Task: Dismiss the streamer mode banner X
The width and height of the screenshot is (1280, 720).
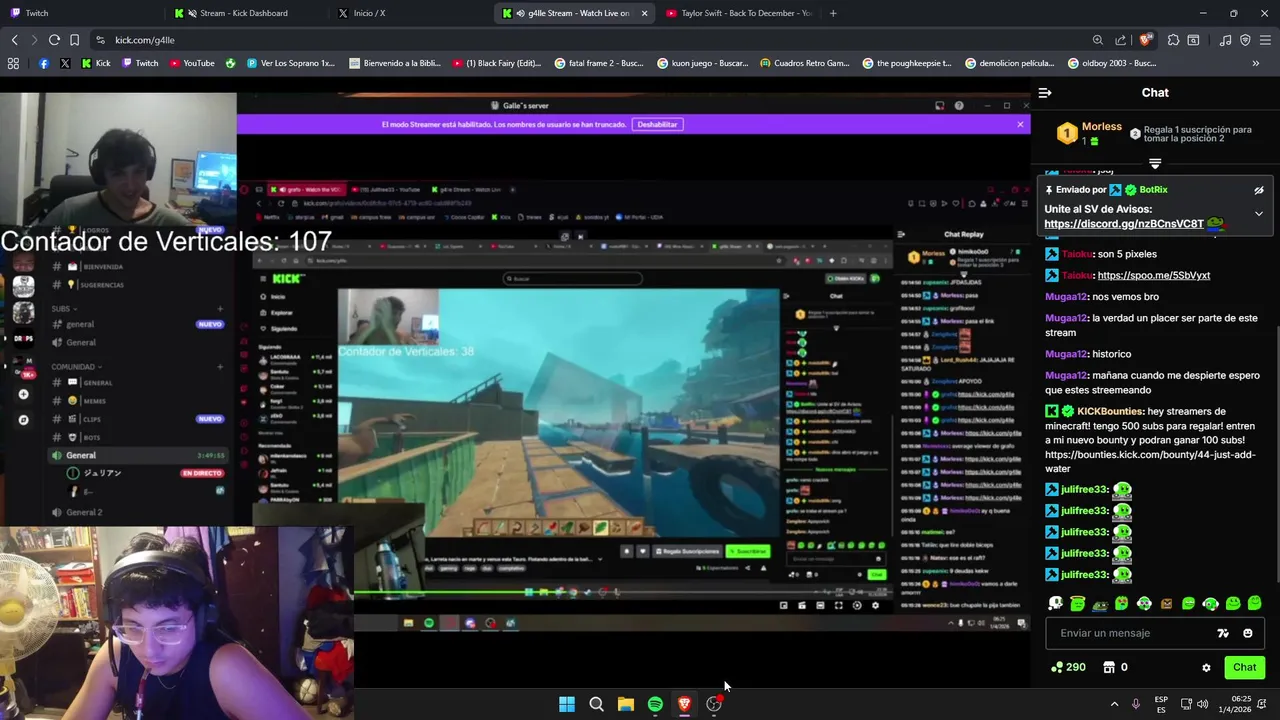Action: point(1020,124)
